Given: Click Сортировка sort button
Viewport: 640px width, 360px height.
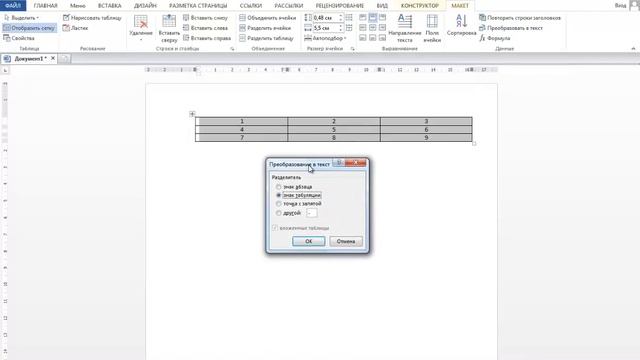Looking at the screenshot, I should point(462,25).
